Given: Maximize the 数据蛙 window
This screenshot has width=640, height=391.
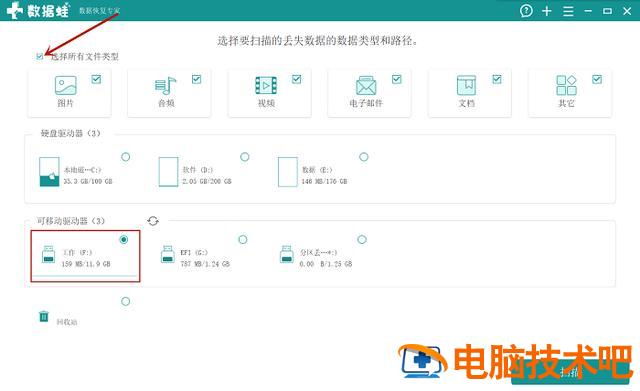Looking at the screenshot, I should 607,11.
